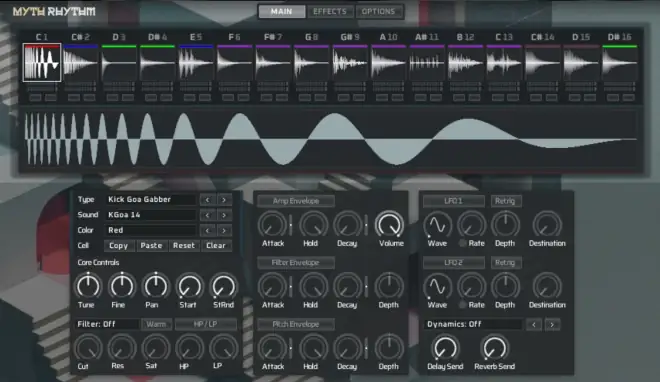Viewport: 660px width, 382px height.
Task: Select the F# 7 pad waveform
Action: pos(273,63)
